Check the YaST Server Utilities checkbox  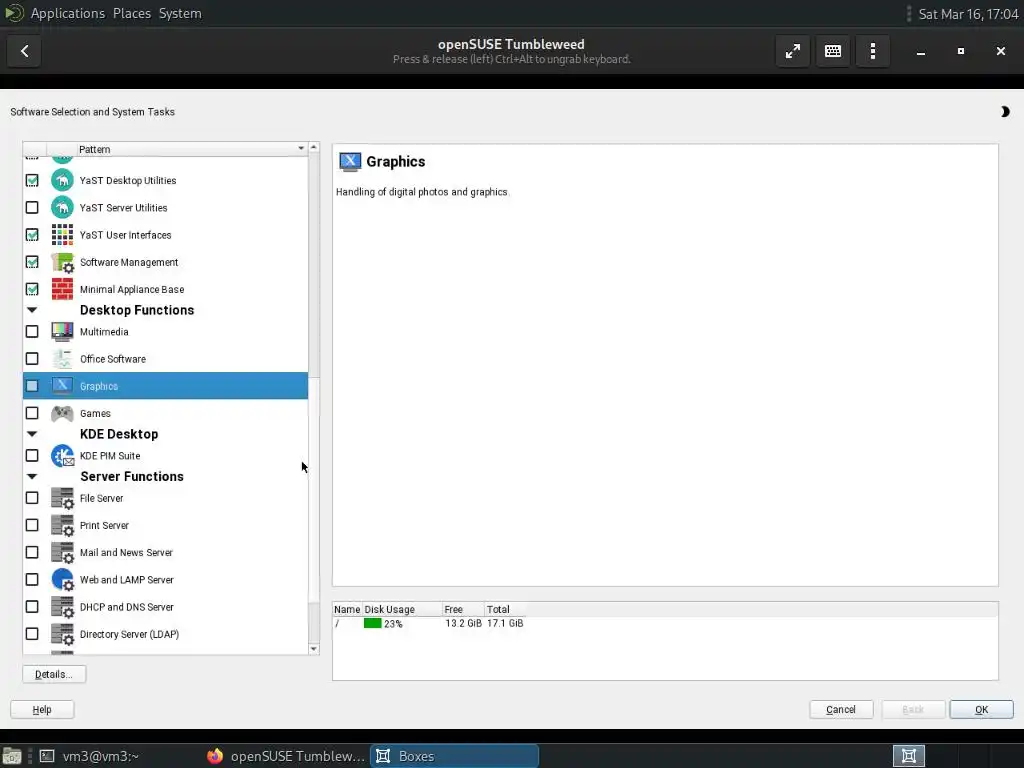[x=32, y=208]
